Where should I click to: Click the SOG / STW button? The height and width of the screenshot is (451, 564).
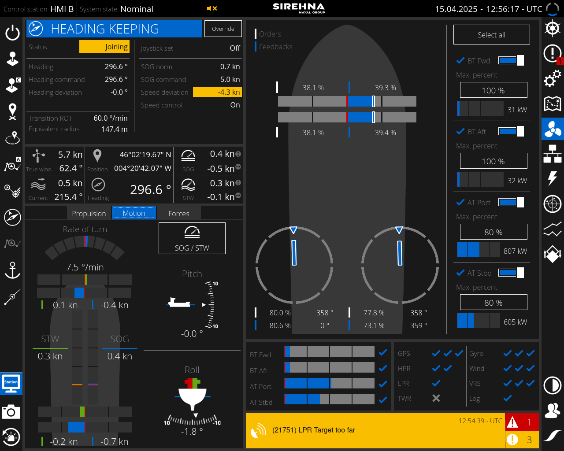pyautogui.click(x=192, y=238)
